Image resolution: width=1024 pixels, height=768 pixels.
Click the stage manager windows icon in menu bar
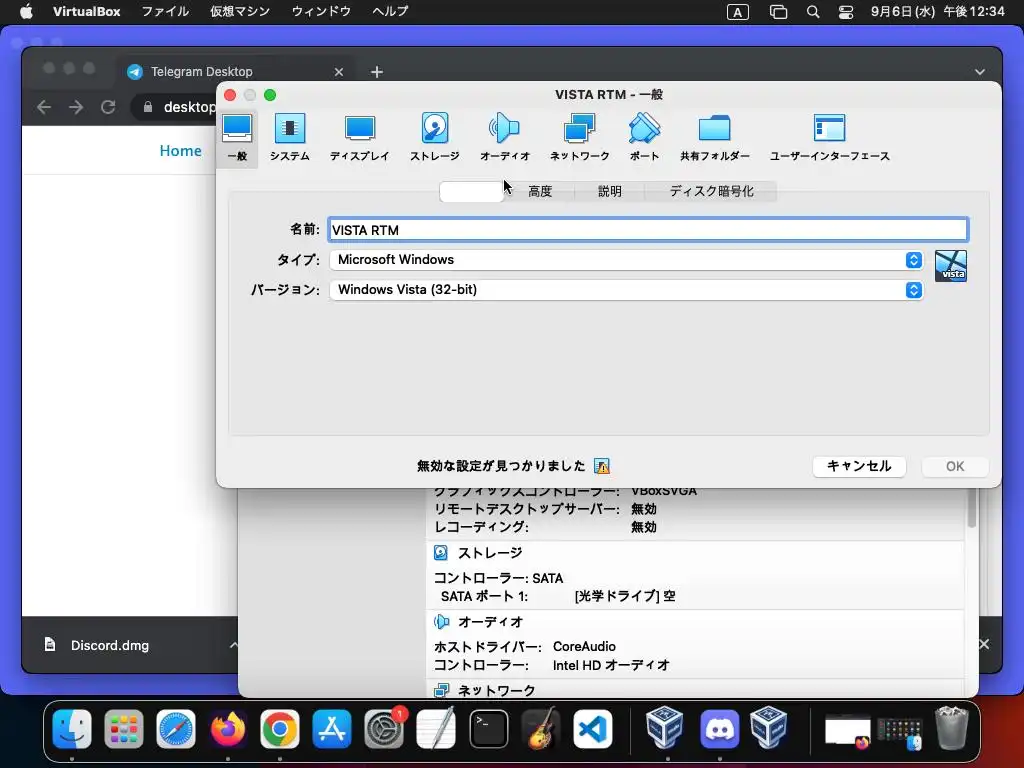point(778,12)
